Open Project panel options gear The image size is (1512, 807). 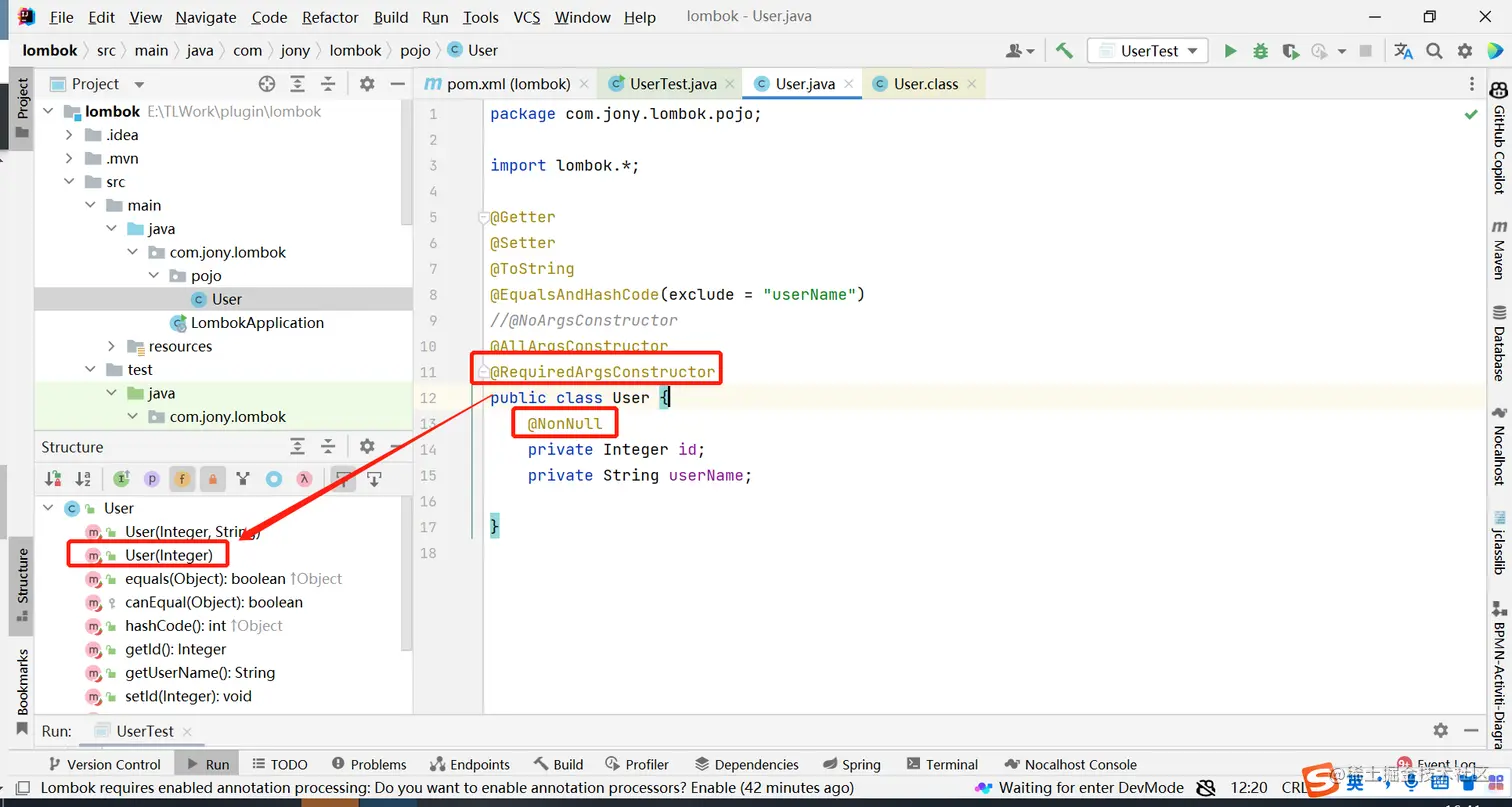(367, 84)
